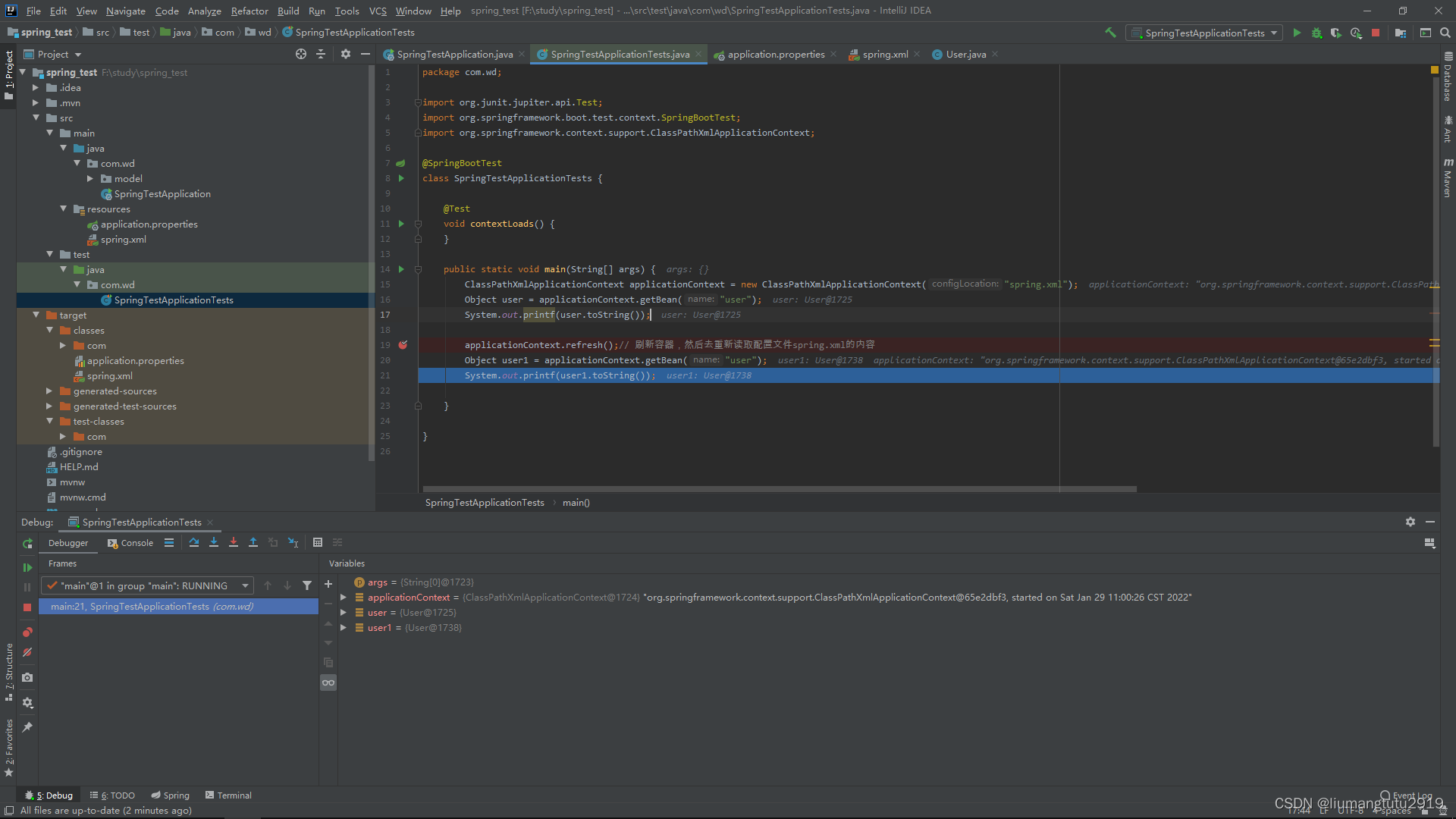Switch to the spring.xml editor tab
This screenshot has width=1456, height=819.
[x=884, y=55]
